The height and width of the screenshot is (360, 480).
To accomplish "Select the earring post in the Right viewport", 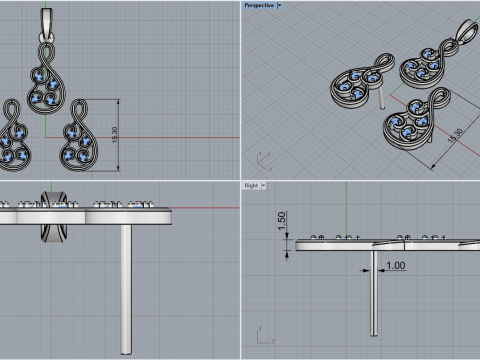I will (x=374, y=293).
